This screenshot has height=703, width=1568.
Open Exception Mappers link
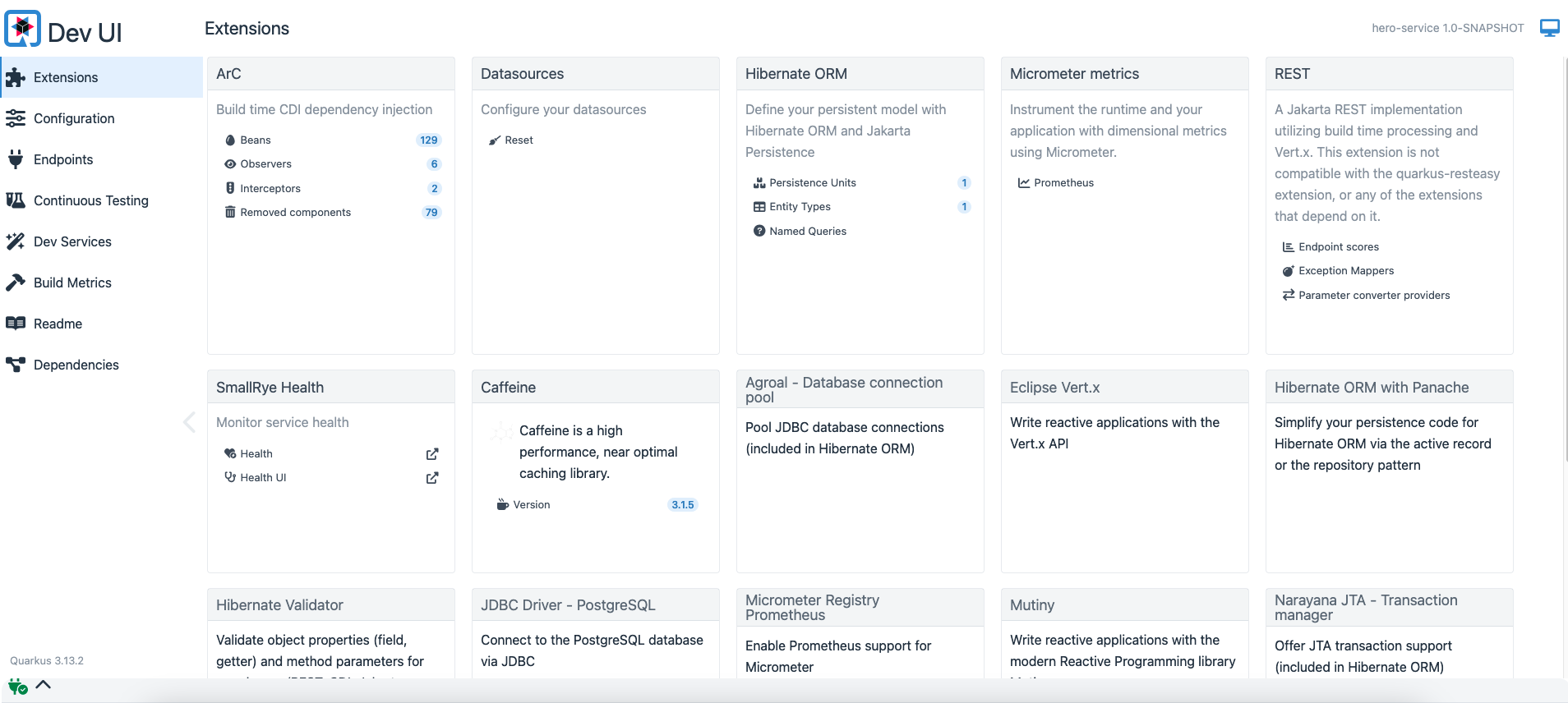point(1346,271)
